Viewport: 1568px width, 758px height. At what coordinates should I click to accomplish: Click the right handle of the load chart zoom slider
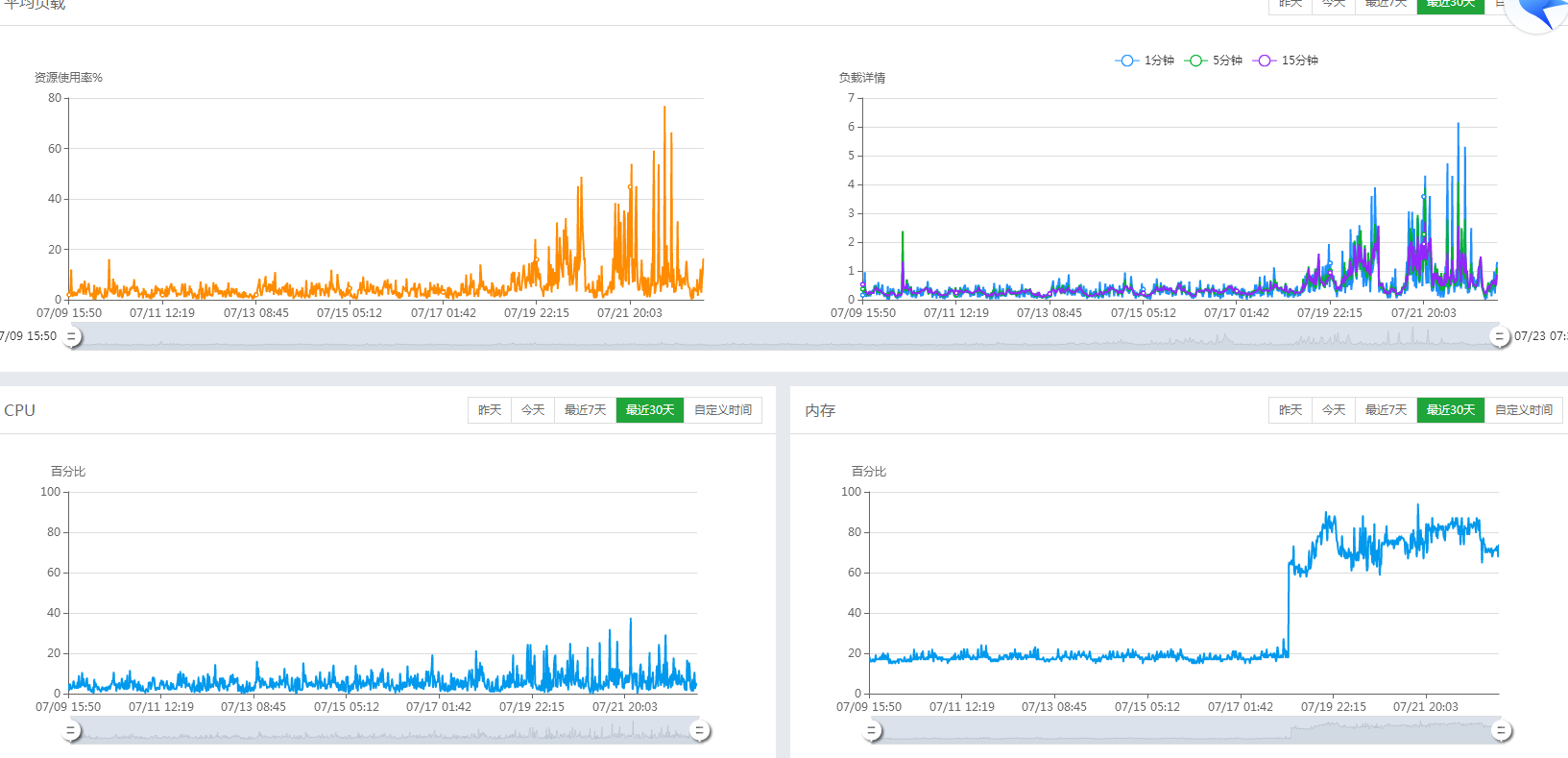click(x=1500, y=336)
